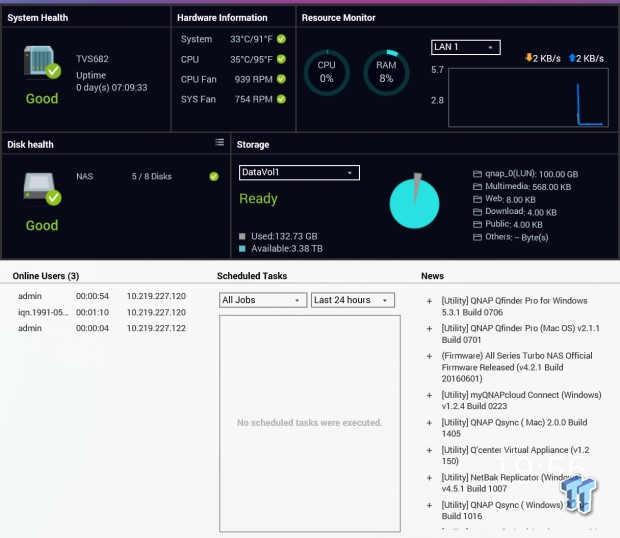Viewport: 620px width, 538px height.
Task: Expand the myQNAPcloud Connect news item
Action: click(x=429, y=395)
